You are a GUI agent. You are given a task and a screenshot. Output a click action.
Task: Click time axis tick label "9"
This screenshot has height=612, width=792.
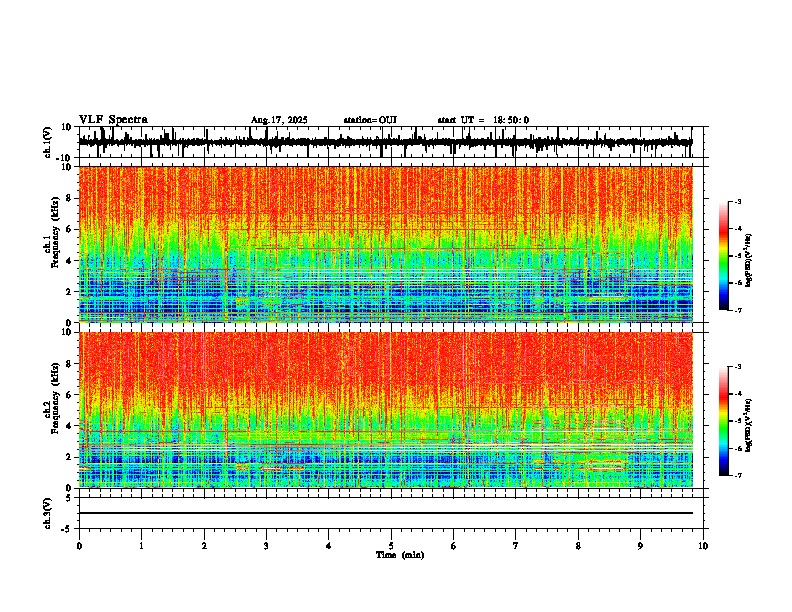pyautogui.click(x=640, y=546)
